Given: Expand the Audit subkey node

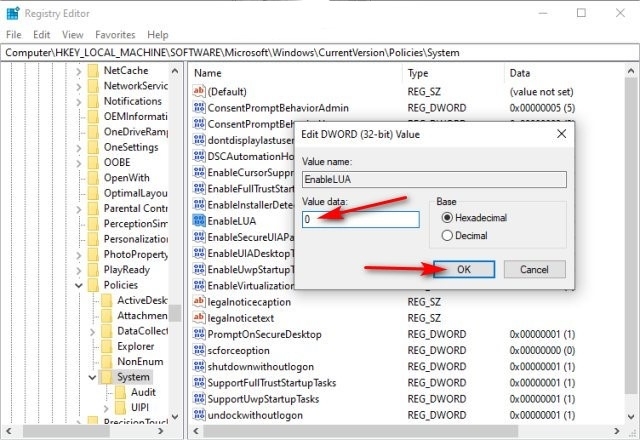Looking at the screenshot, I should [107, 393].
